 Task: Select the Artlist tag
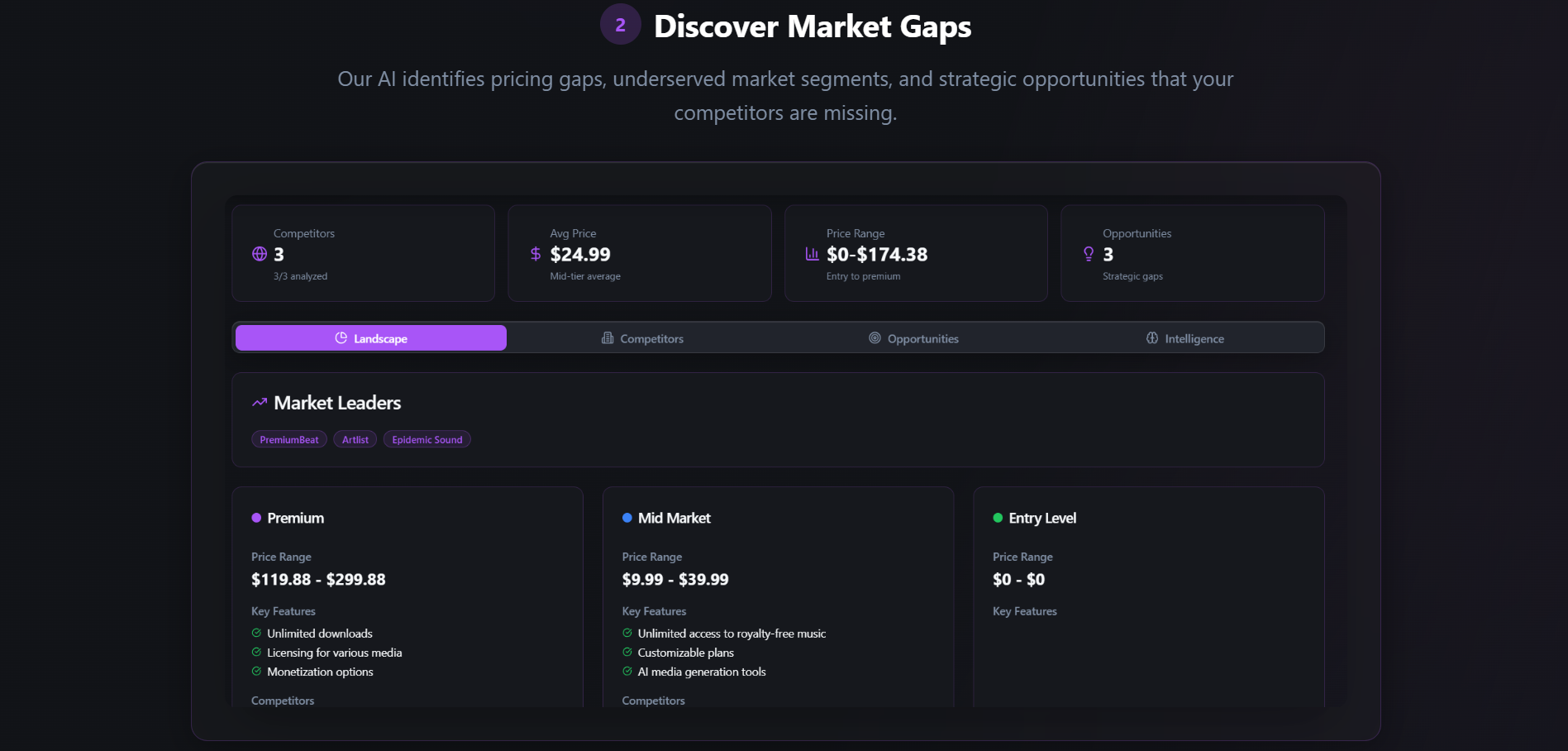point(355,439)
